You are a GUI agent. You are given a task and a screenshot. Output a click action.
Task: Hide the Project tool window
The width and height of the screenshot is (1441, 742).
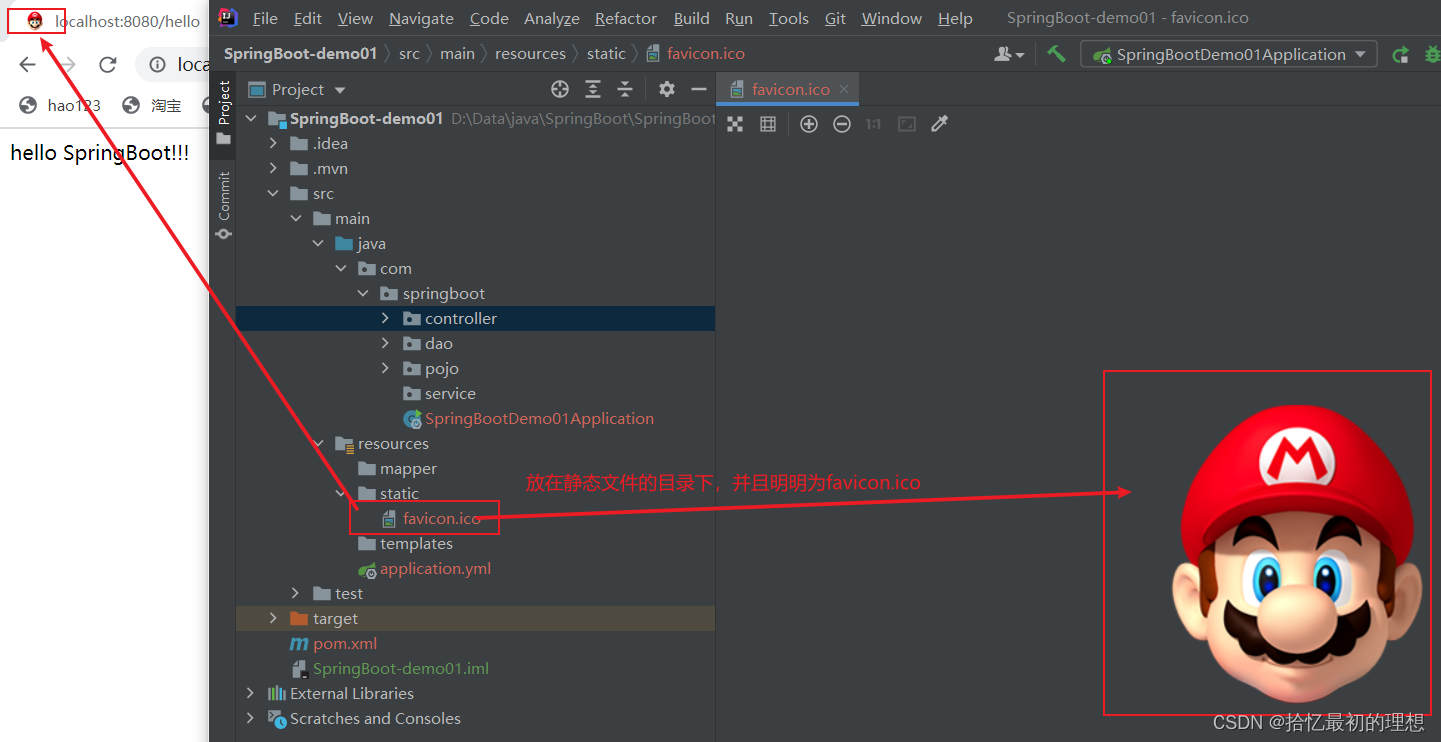click(x=699, y=90)
